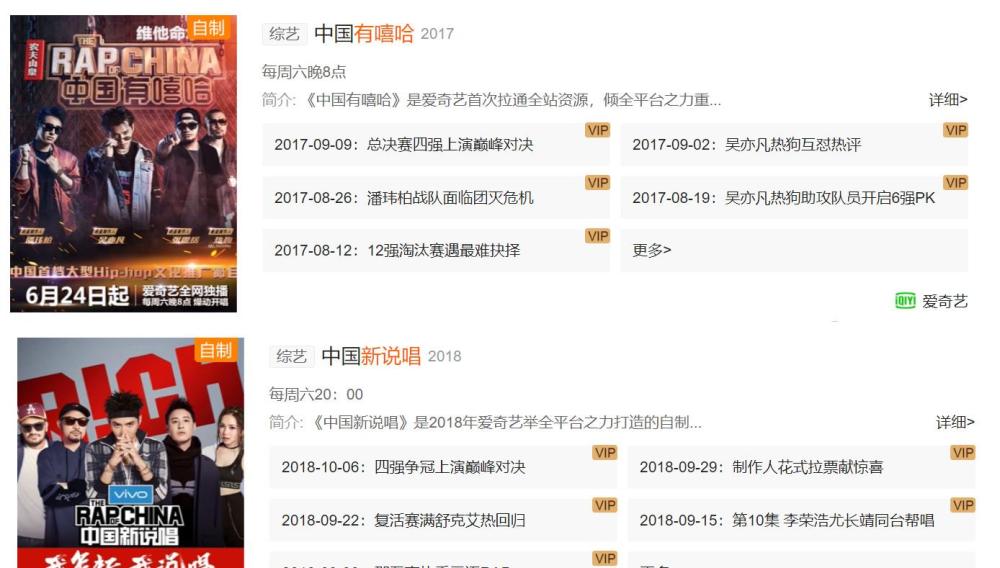Image resolution: width=1000 pixels, height=568 pixels.
Task: Click VIP badge on 2018-09-22 episode
Action: pos(605,505)
